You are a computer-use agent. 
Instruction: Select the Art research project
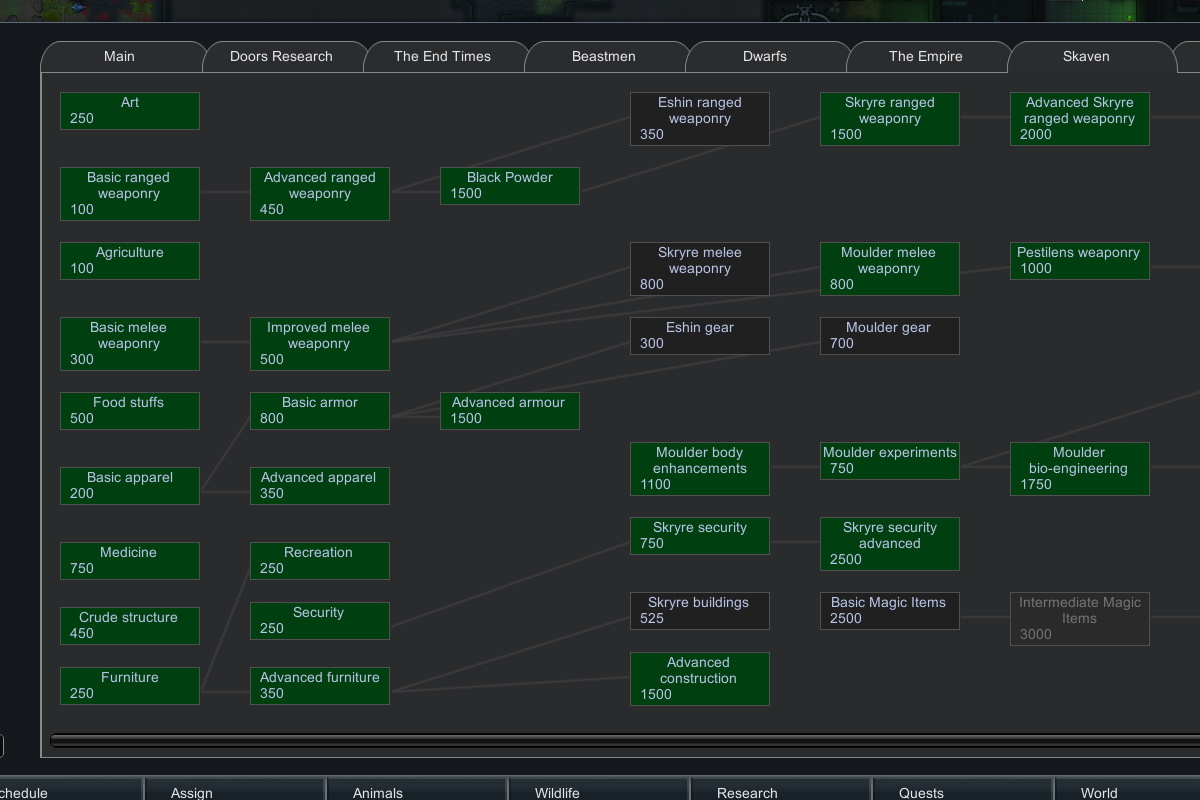pos(130,111)
